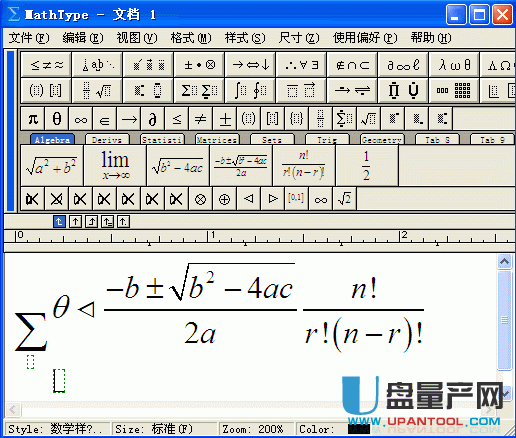Switch to Tab 8
Screen dimensions: 516x438
[437, 140]
